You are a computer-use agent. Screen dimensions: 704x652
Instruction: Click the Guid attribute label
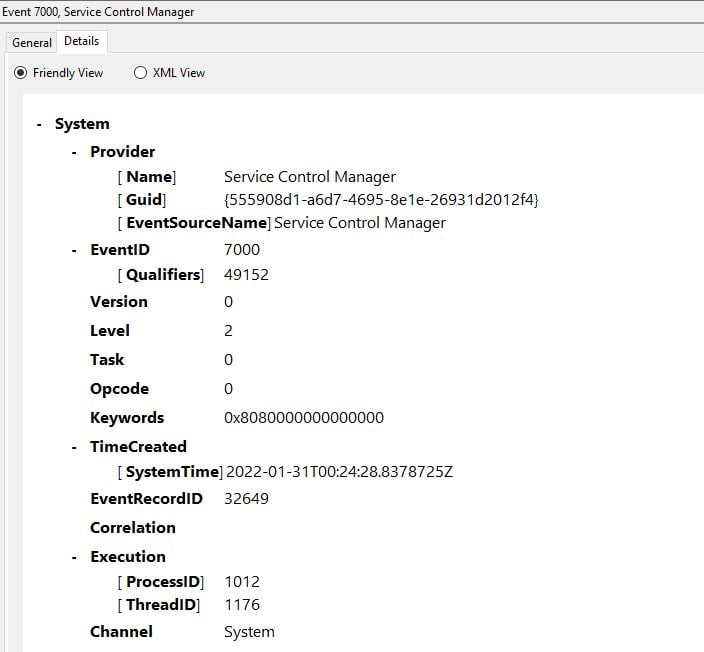coord(144,200)
